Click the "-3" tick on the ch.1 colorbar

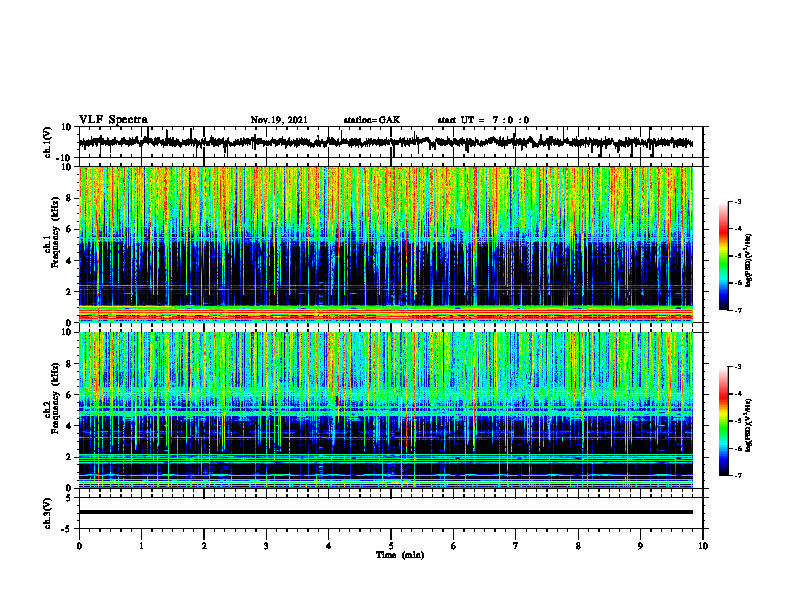(738, 202)
